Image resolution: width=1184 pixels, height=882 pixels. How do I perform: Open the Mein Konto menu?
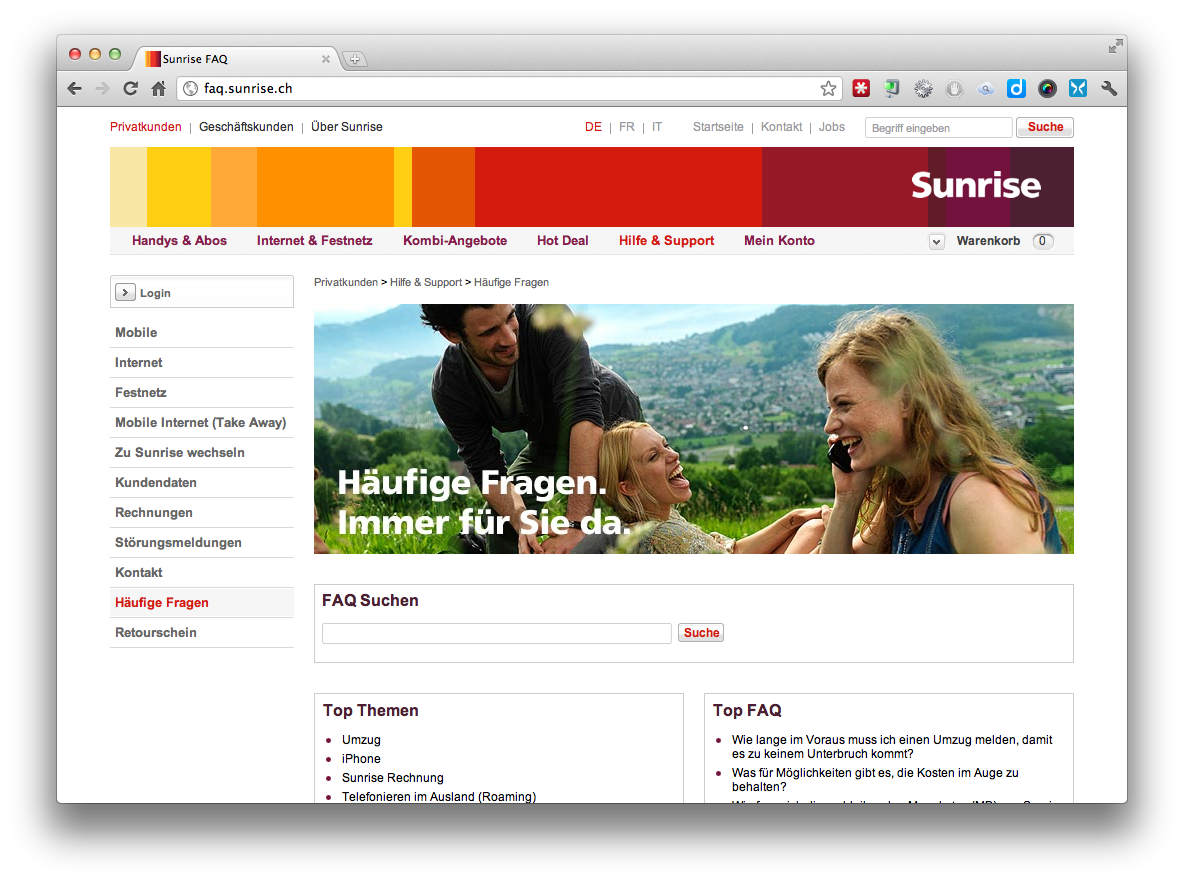tap(779, 241)
